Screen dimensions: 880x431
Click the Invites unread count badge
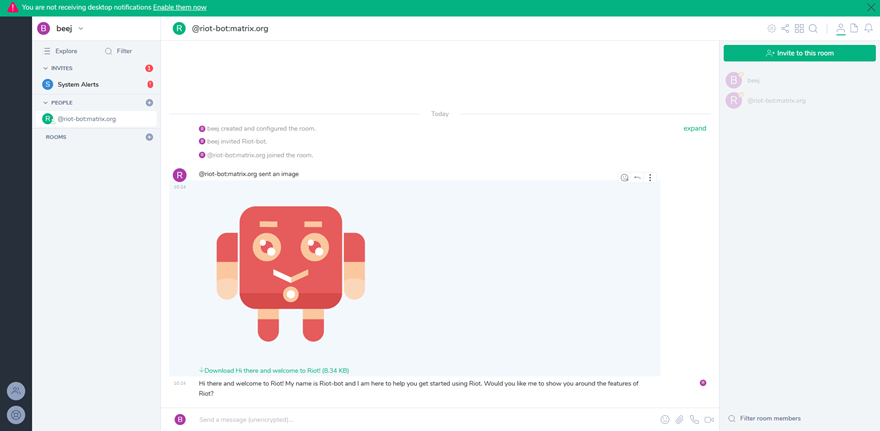tap(149, 68)
